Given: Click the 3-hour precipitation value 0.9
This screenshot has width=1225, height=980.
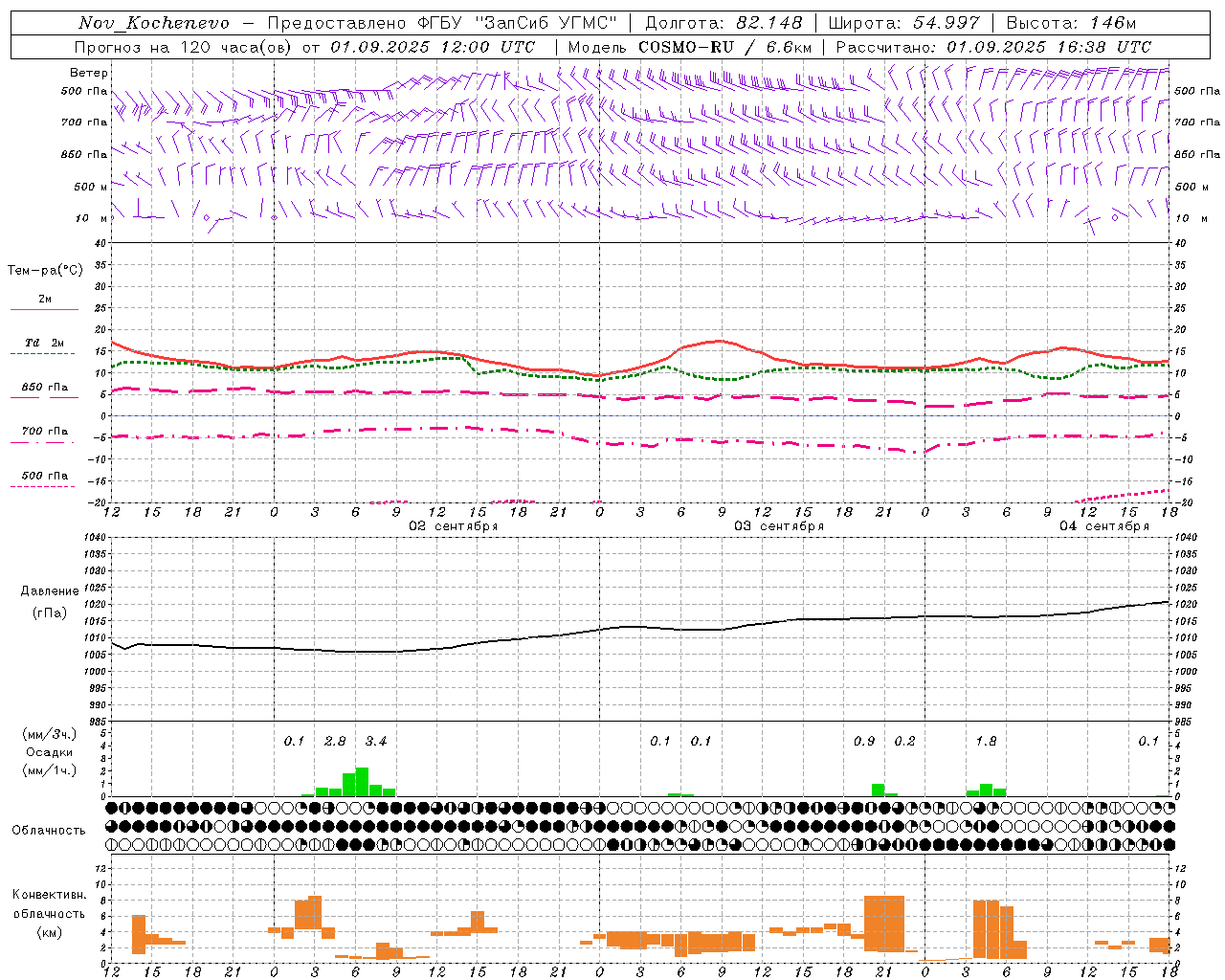Looking at the screenshot, I should (x=864, y=742).
